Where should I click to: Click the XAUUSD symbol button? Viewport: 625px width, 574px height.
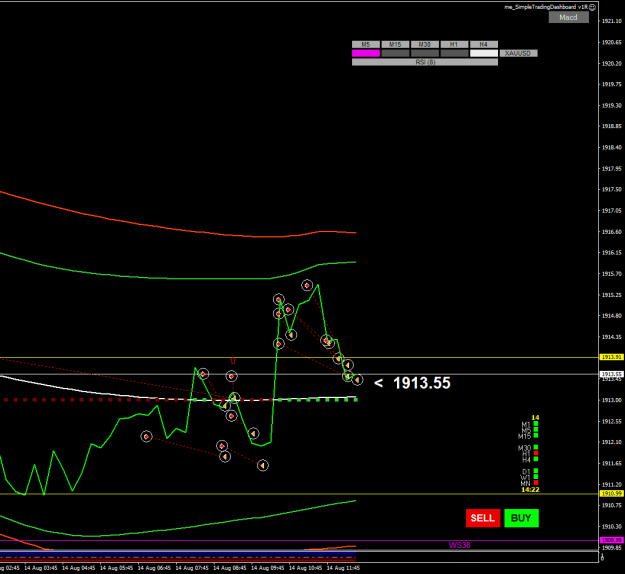[518, 53]
